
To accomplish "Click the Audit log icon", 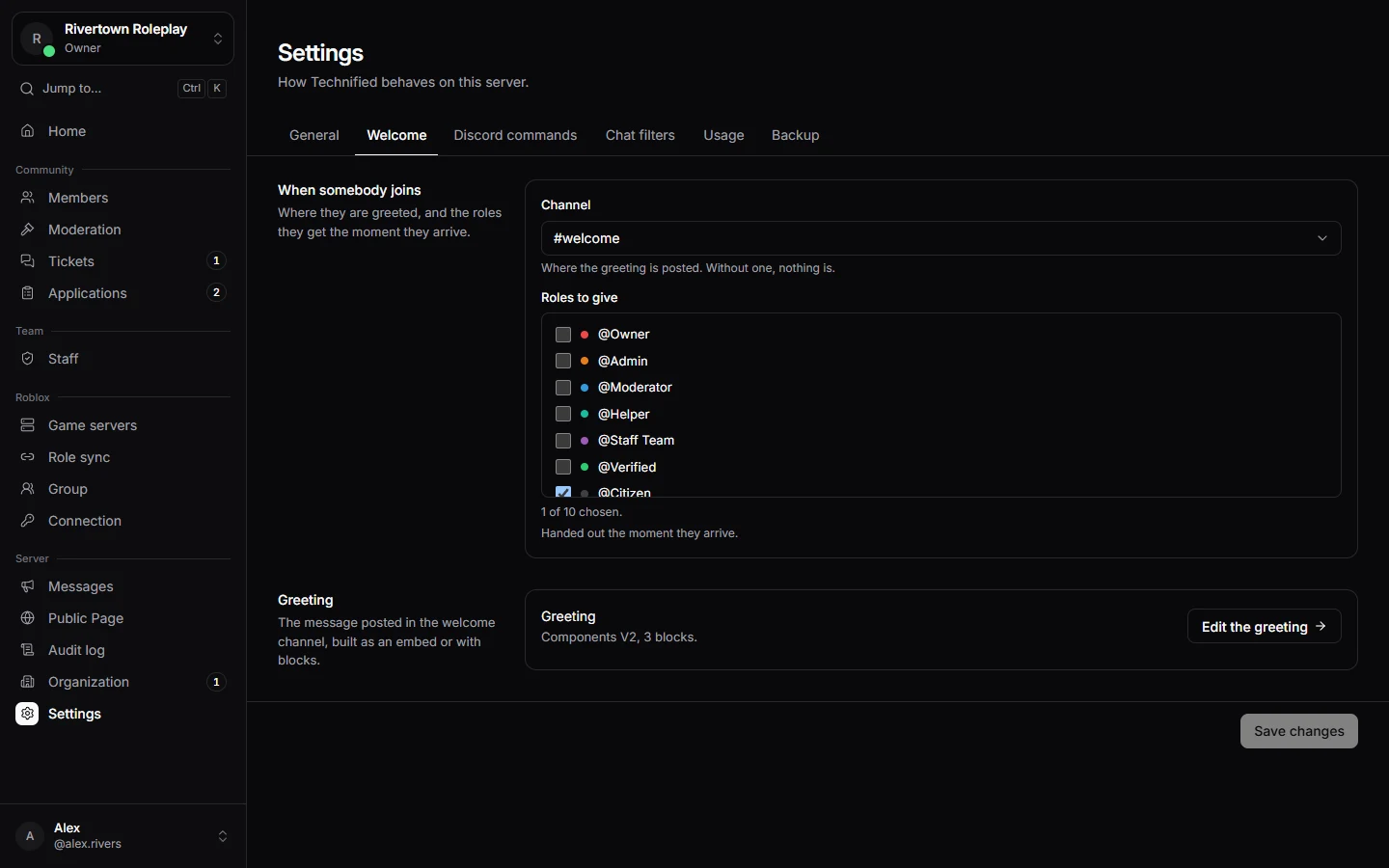I will (28, 650).
